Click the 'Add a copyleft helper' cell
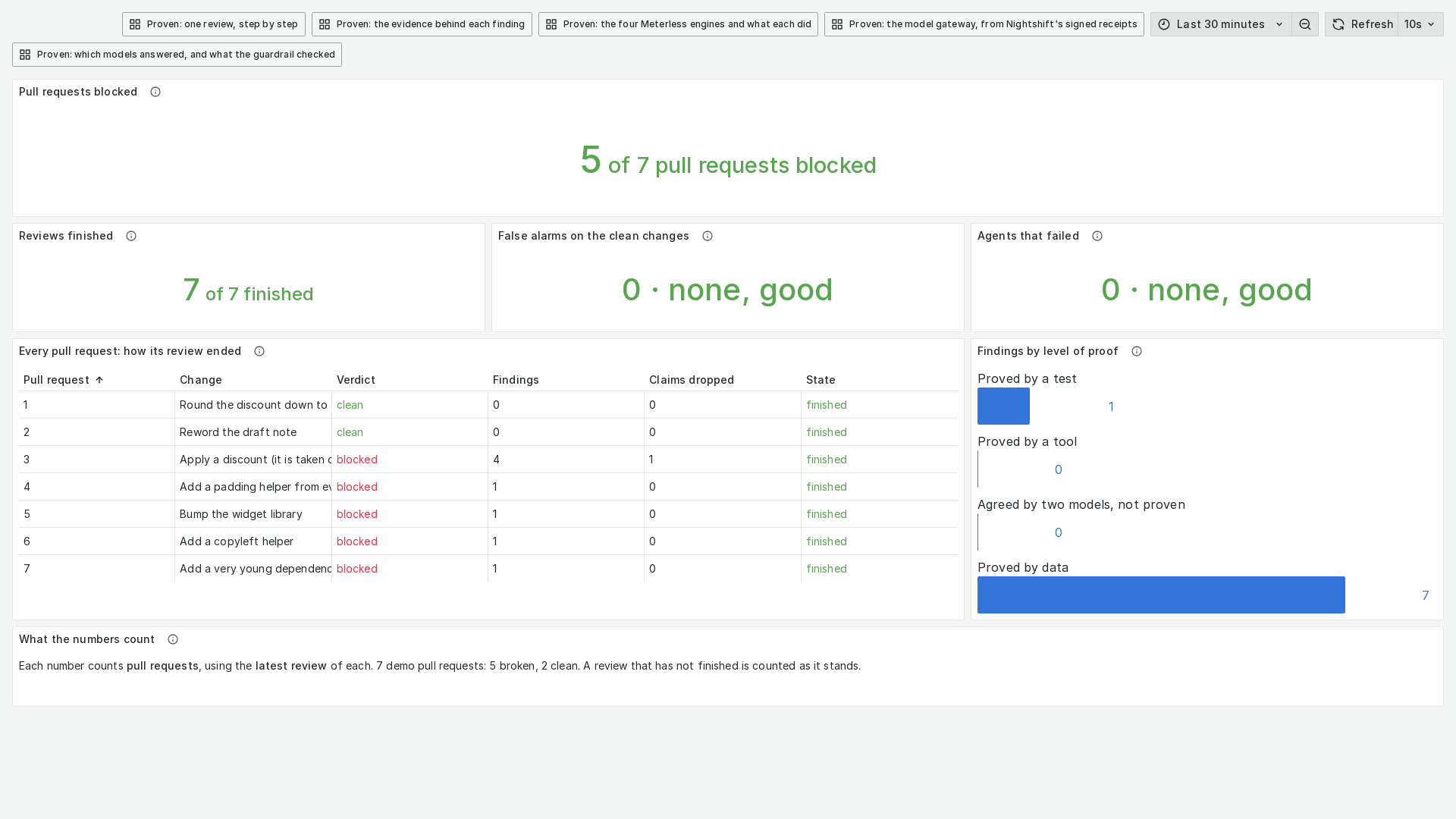This screenshot has height=819, width=1456. click(x=253, y=541)
